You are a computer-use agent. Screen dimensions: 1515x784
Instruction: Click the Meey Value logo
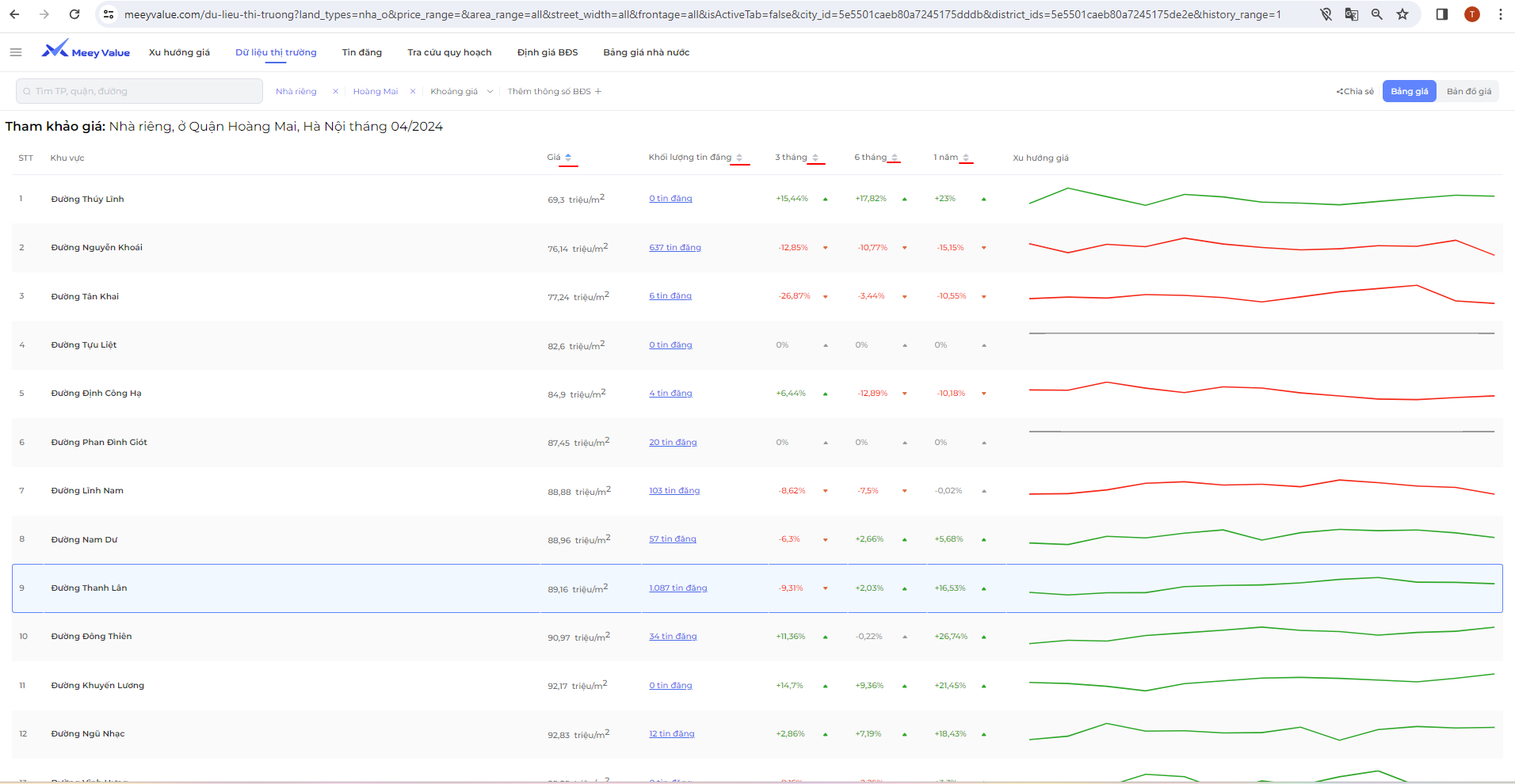coord(86,51)
